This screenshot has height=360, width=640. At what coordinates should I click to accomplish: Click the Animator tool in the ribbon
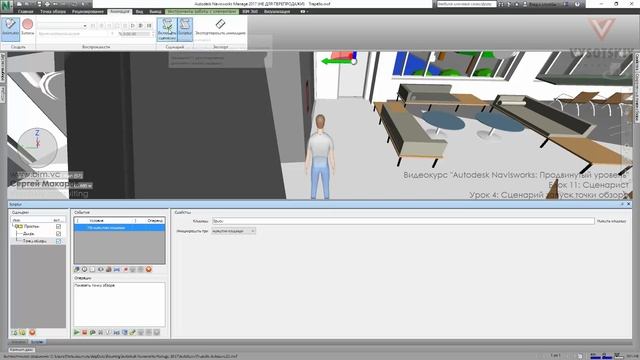10,29
